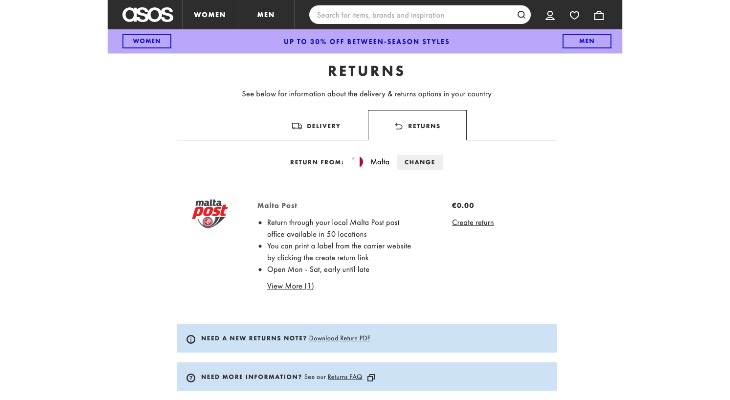The height and width of the screenshot is (400, 730).
Task: Open saved items heart icon
Action: click(574, 15)
